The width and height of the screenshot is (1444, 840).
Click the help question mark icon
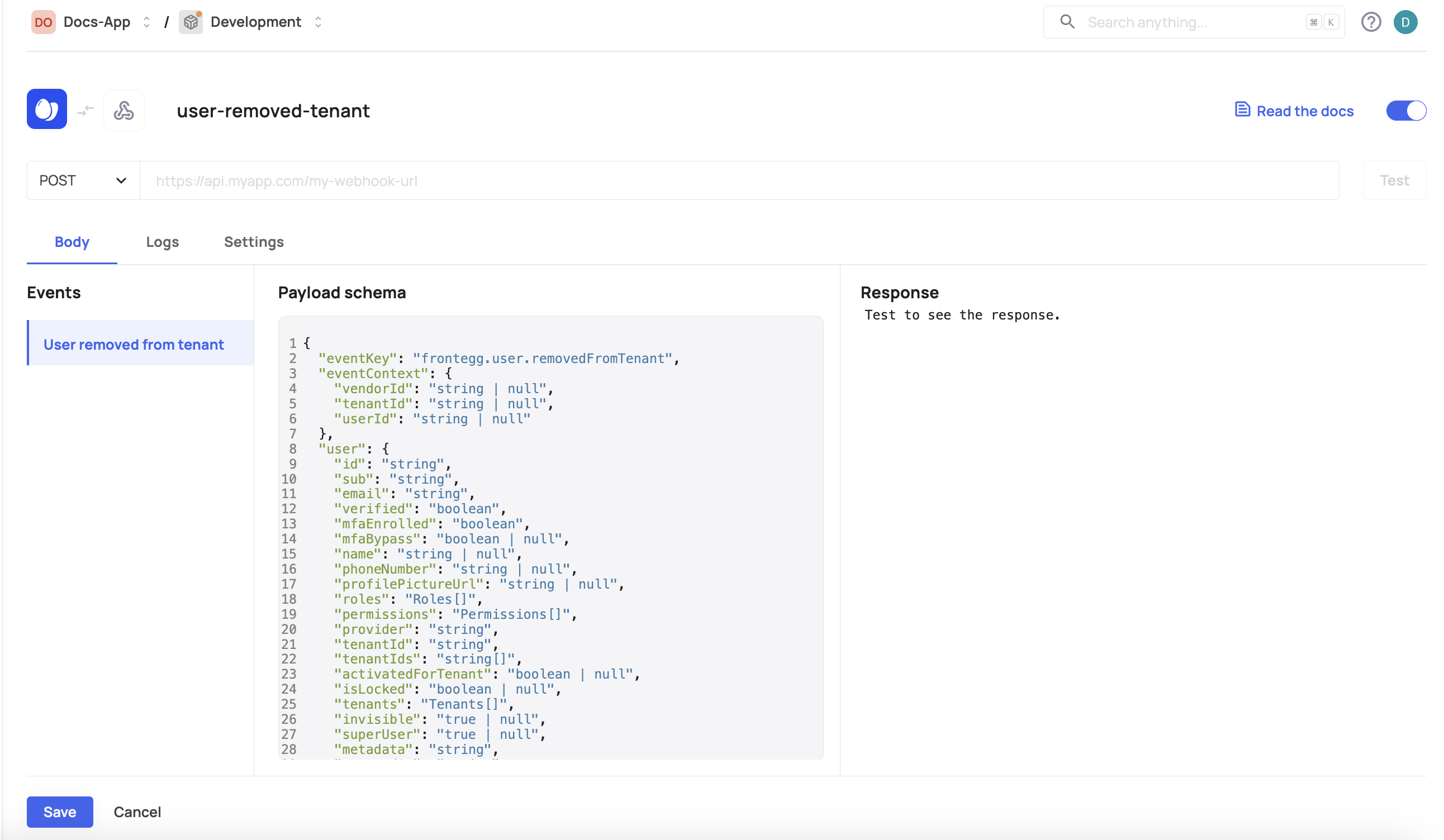(x=1371, y=22)
